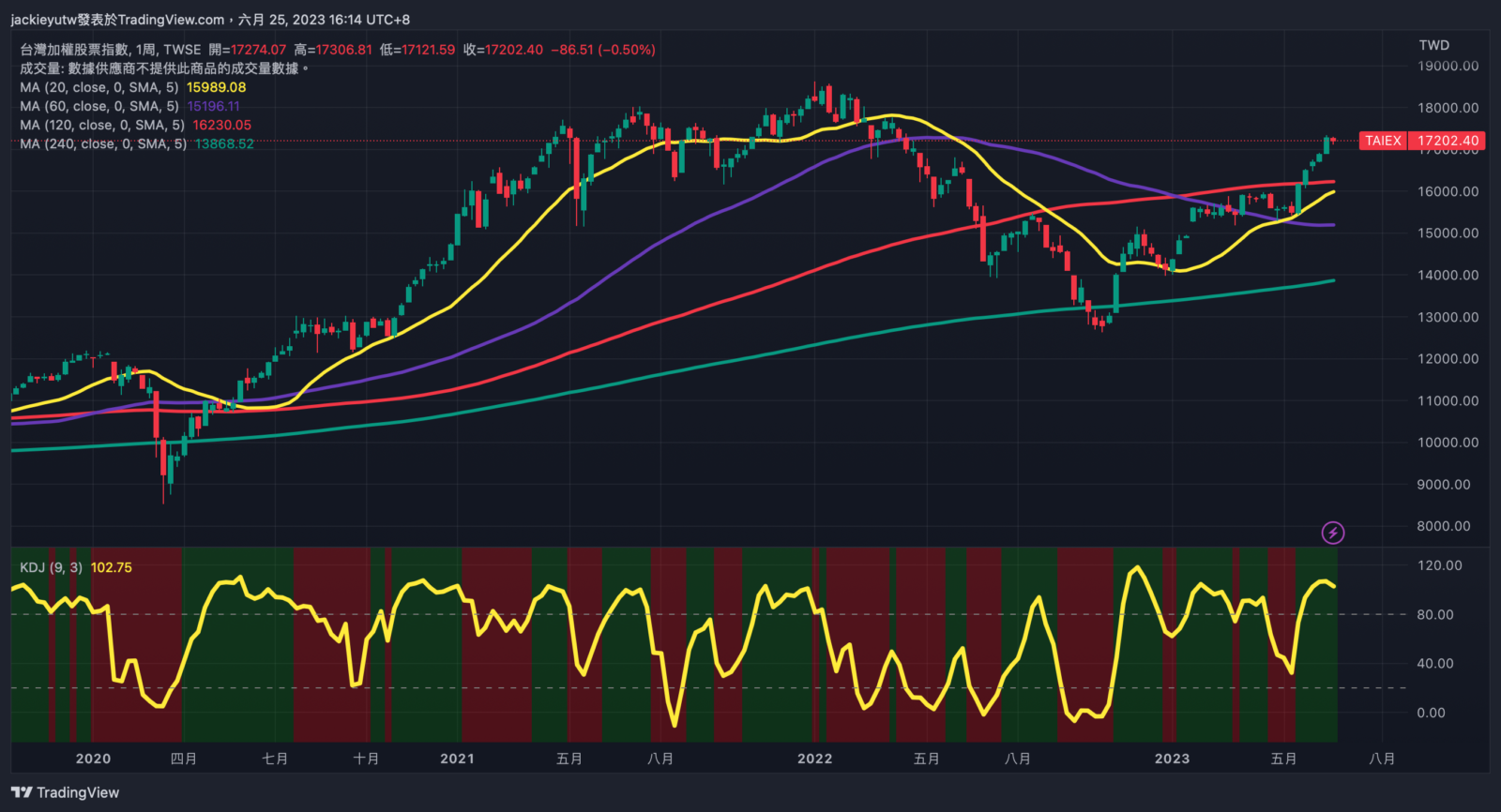The width and height of the screenshot is (1501, 812).
Task: Click the 2020 label on time axis
Action: [93, 759]
